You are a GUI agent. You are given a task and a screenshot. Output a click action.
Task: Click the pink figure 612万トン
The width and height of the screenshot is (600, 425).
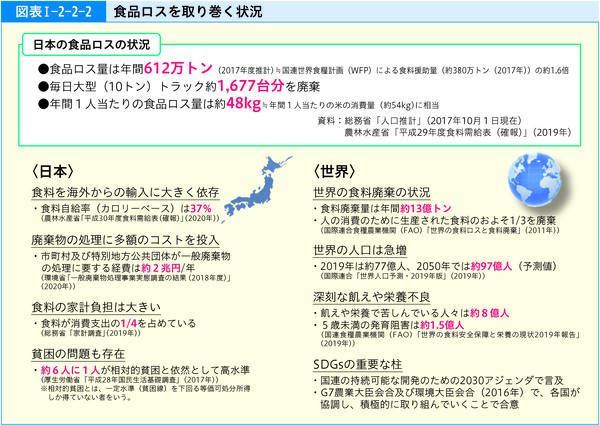pos(178,68)
